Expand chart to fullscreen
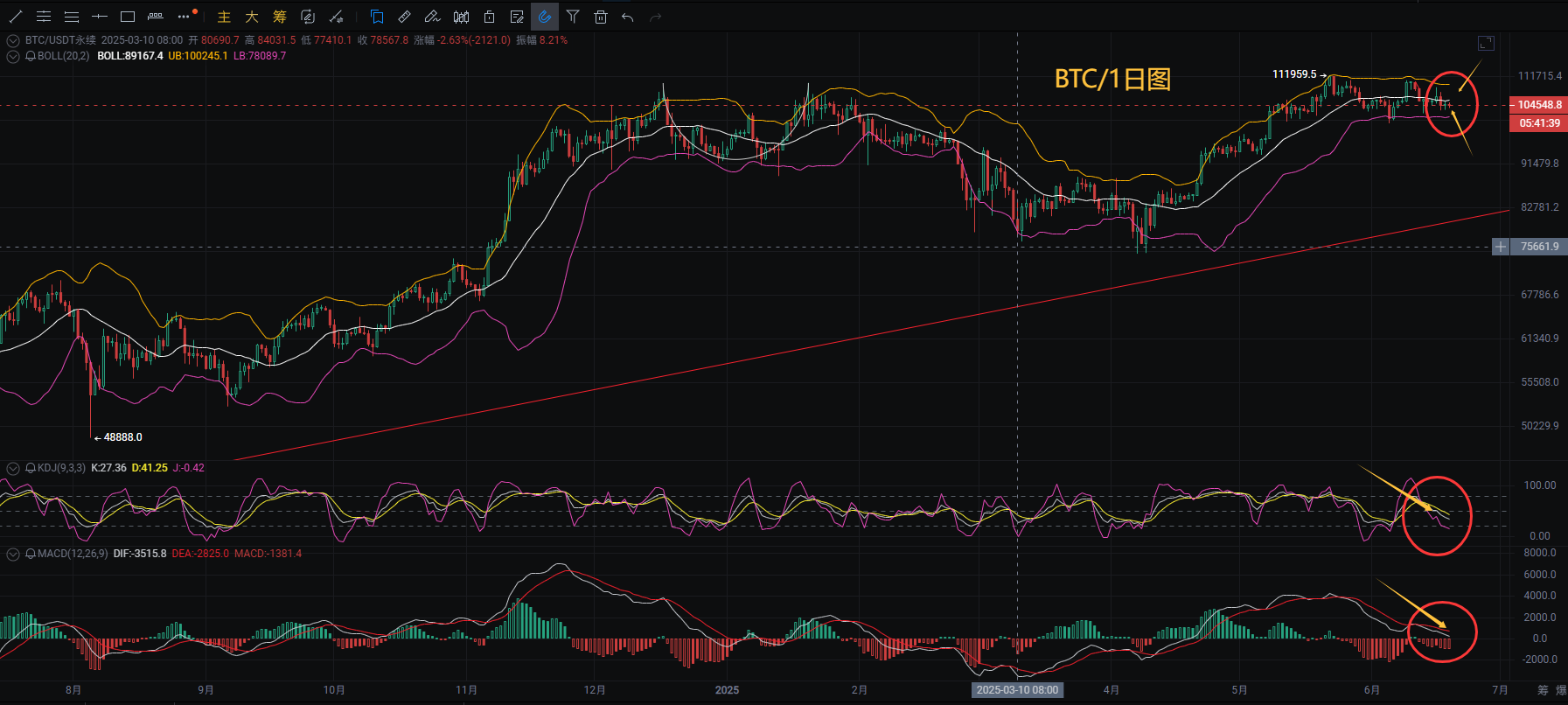This screenshot has width=1568, height=705. [x=1486, y=43]
